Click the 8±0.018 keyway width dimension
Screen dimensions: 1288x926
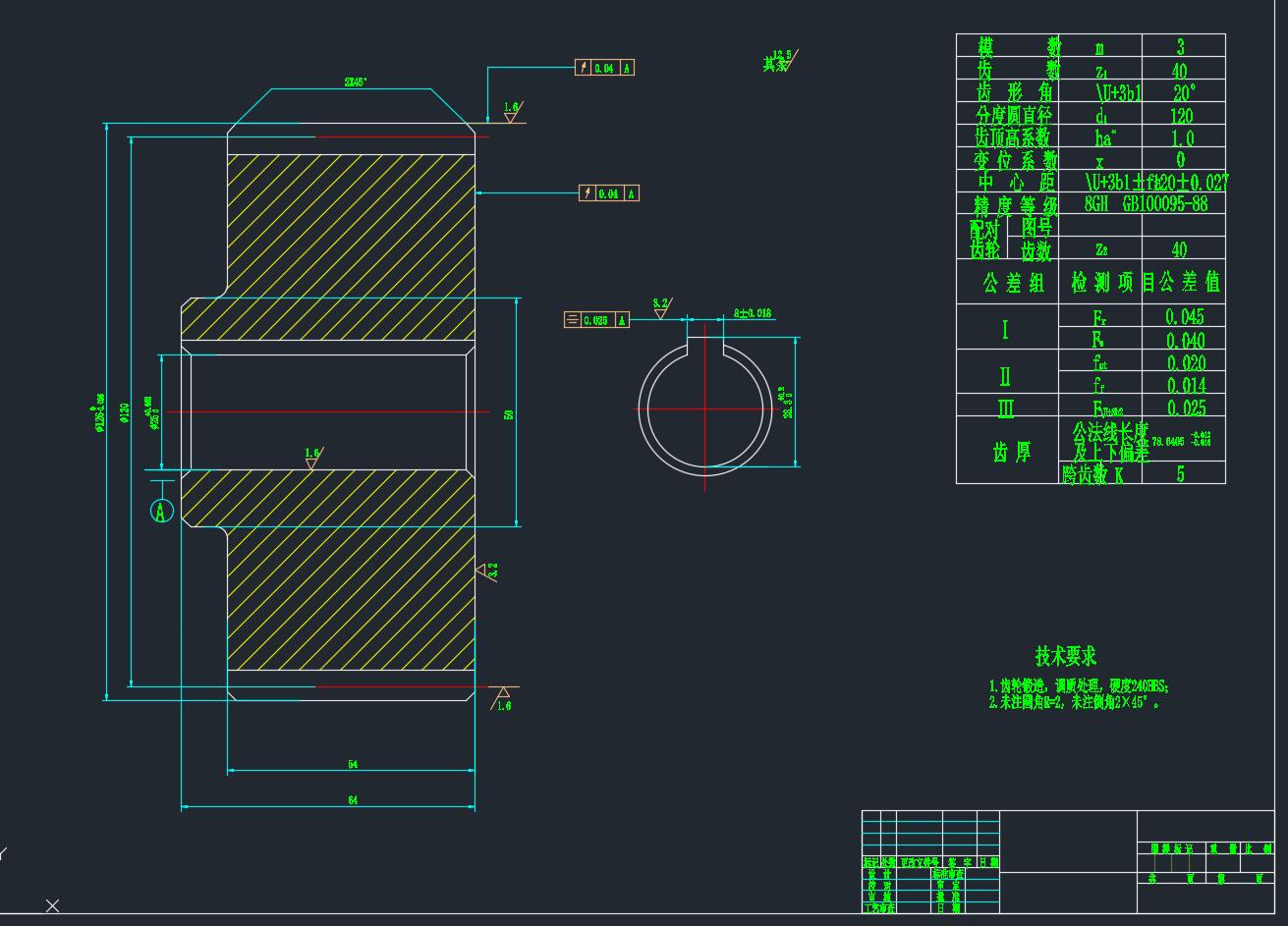[x=753, y=313]
